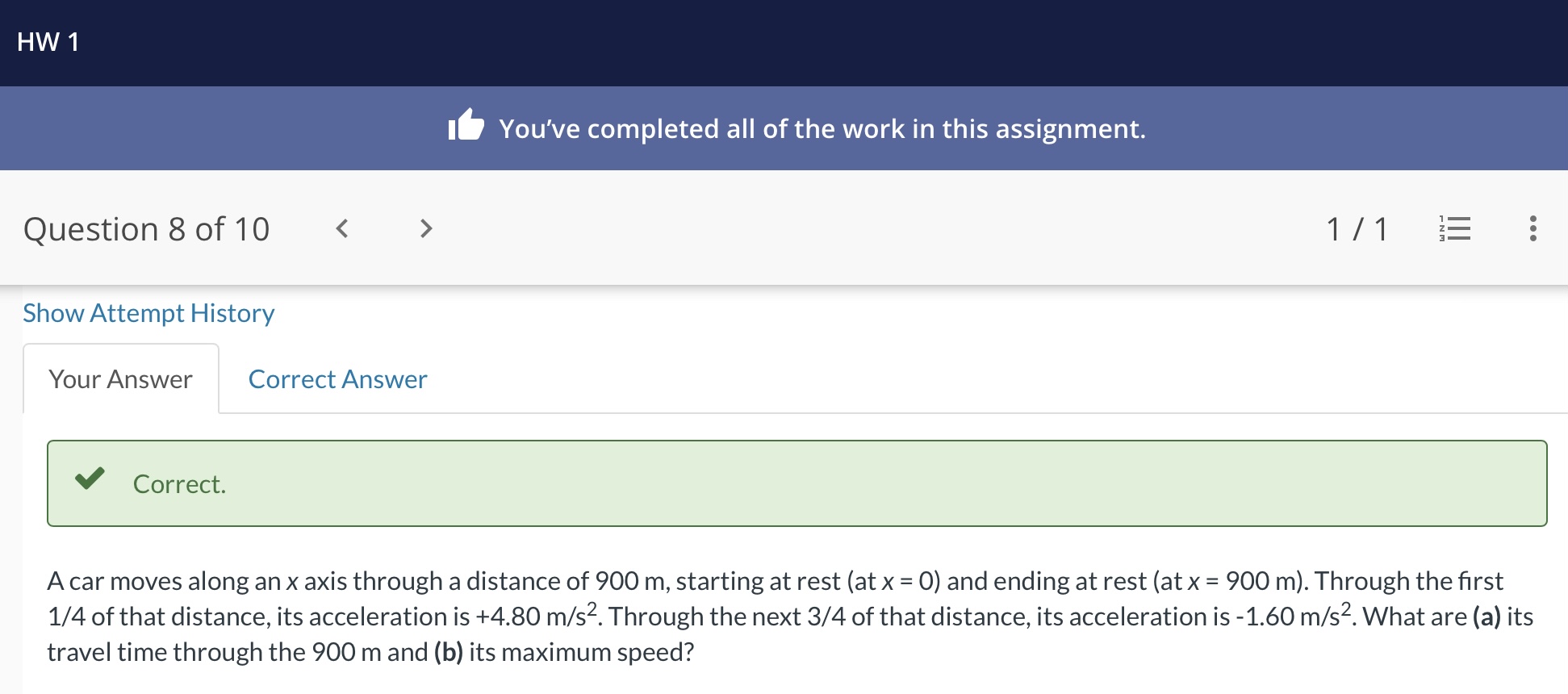
Task: Click the HW 1 assignment title
Action: (48, 42)
